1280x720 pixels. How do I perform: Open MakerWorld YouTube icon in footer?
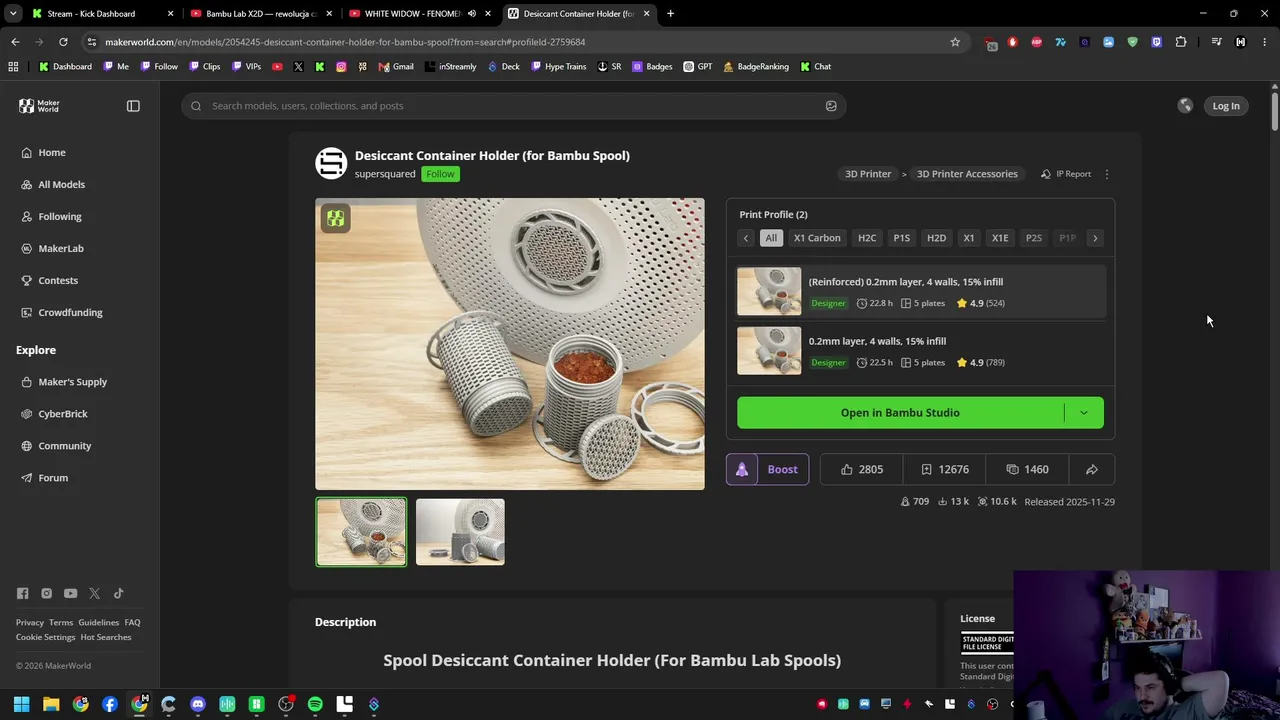click(70, 593)
